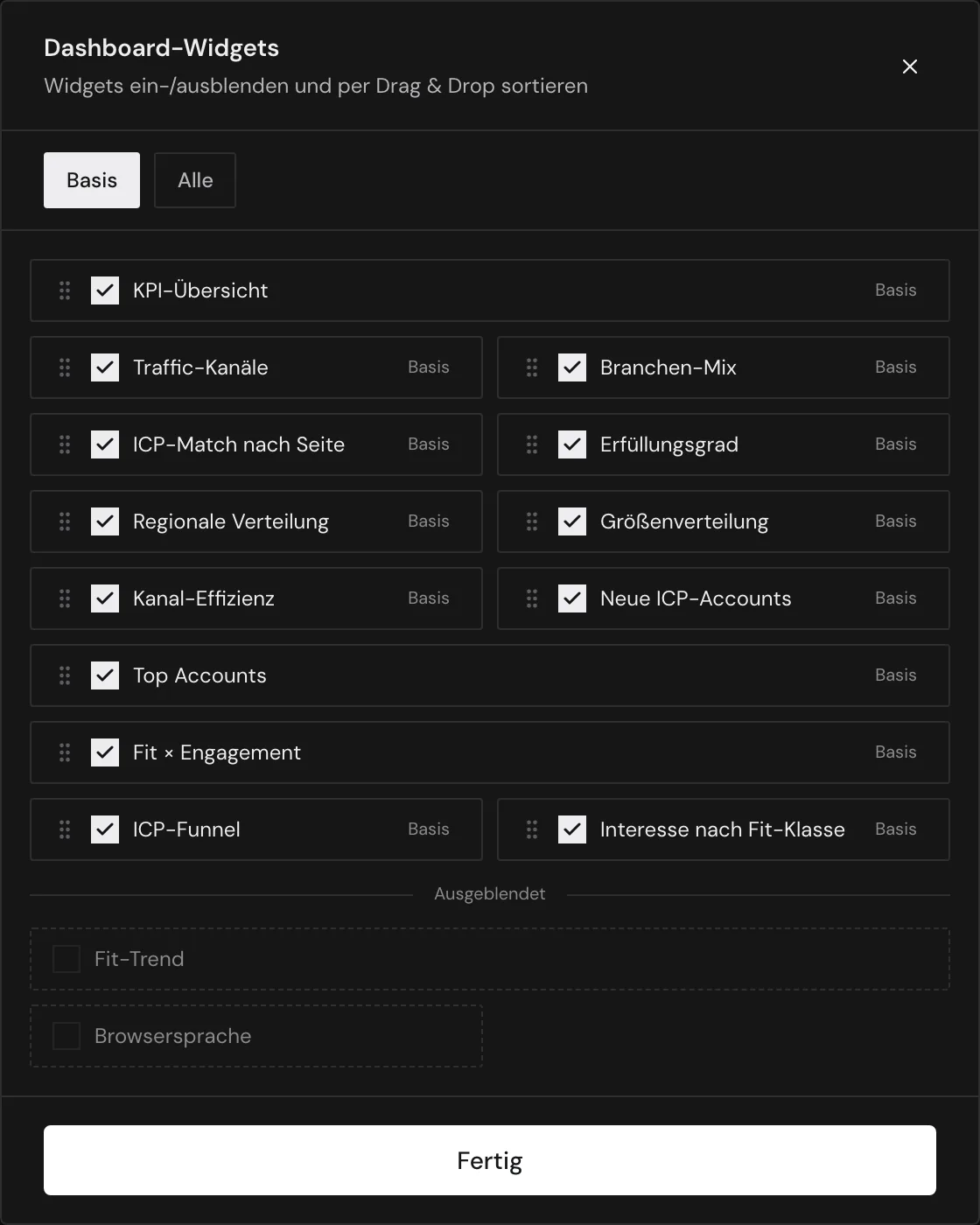The width and height of the screenshot is (980, 1225).
Task: Uncheck the Traffic-Kanäle widget
Action: pyautogui.click(x=105, y=367)
